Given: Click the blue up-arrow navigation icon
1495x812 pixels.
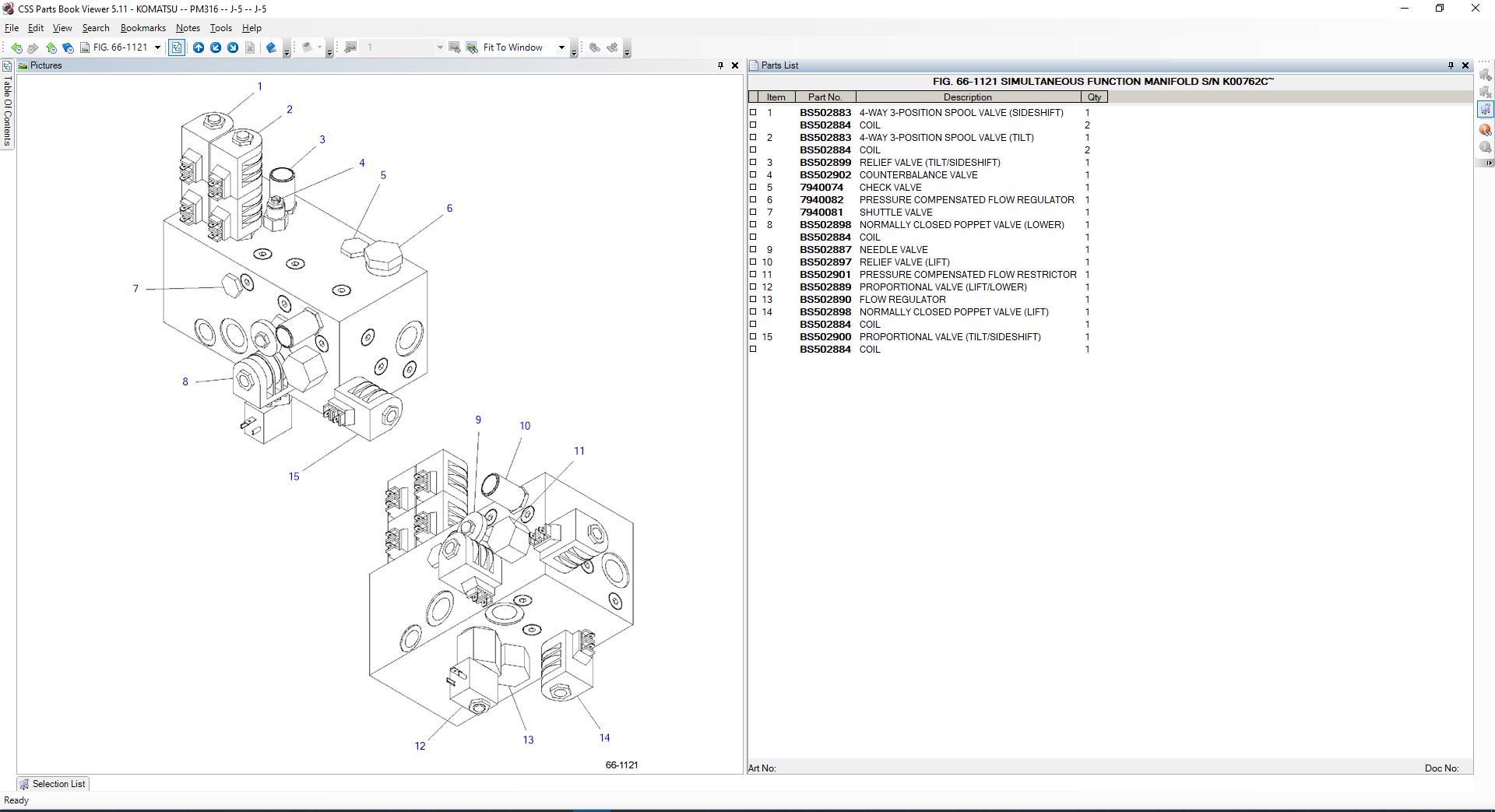Looking at the screenshot, I should (x=199, y=47).
